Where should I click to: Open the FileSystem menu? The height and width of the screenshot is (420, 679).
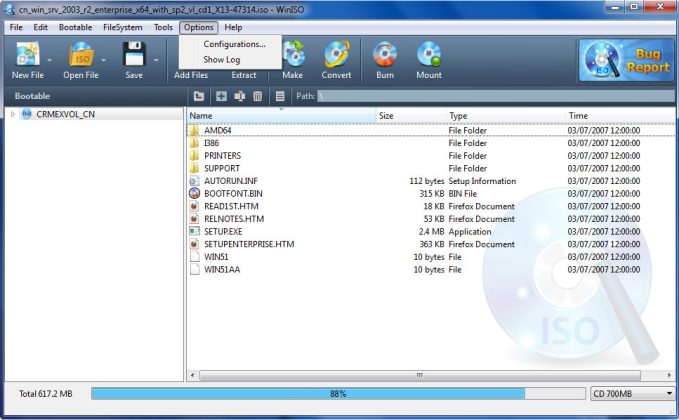(123, 27)
